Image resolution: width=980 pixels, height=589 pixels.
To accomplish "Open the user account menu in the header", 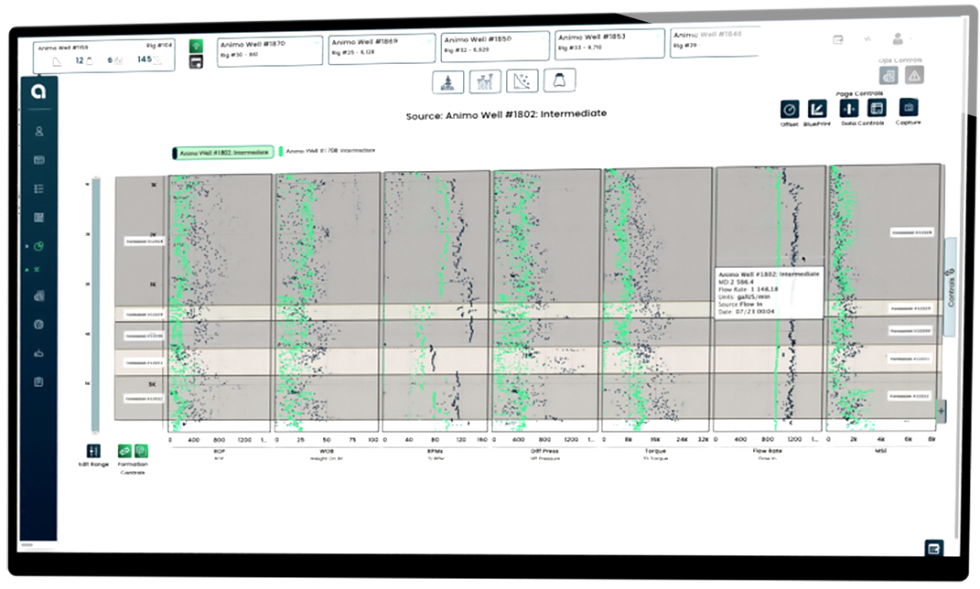I will pos(898,39).
